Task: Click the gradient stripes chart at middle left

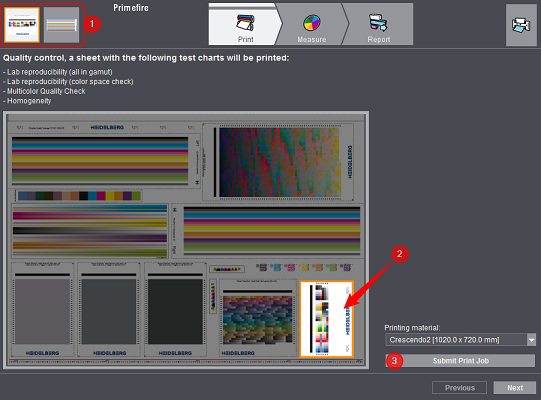Action: (x=90, y=231)
